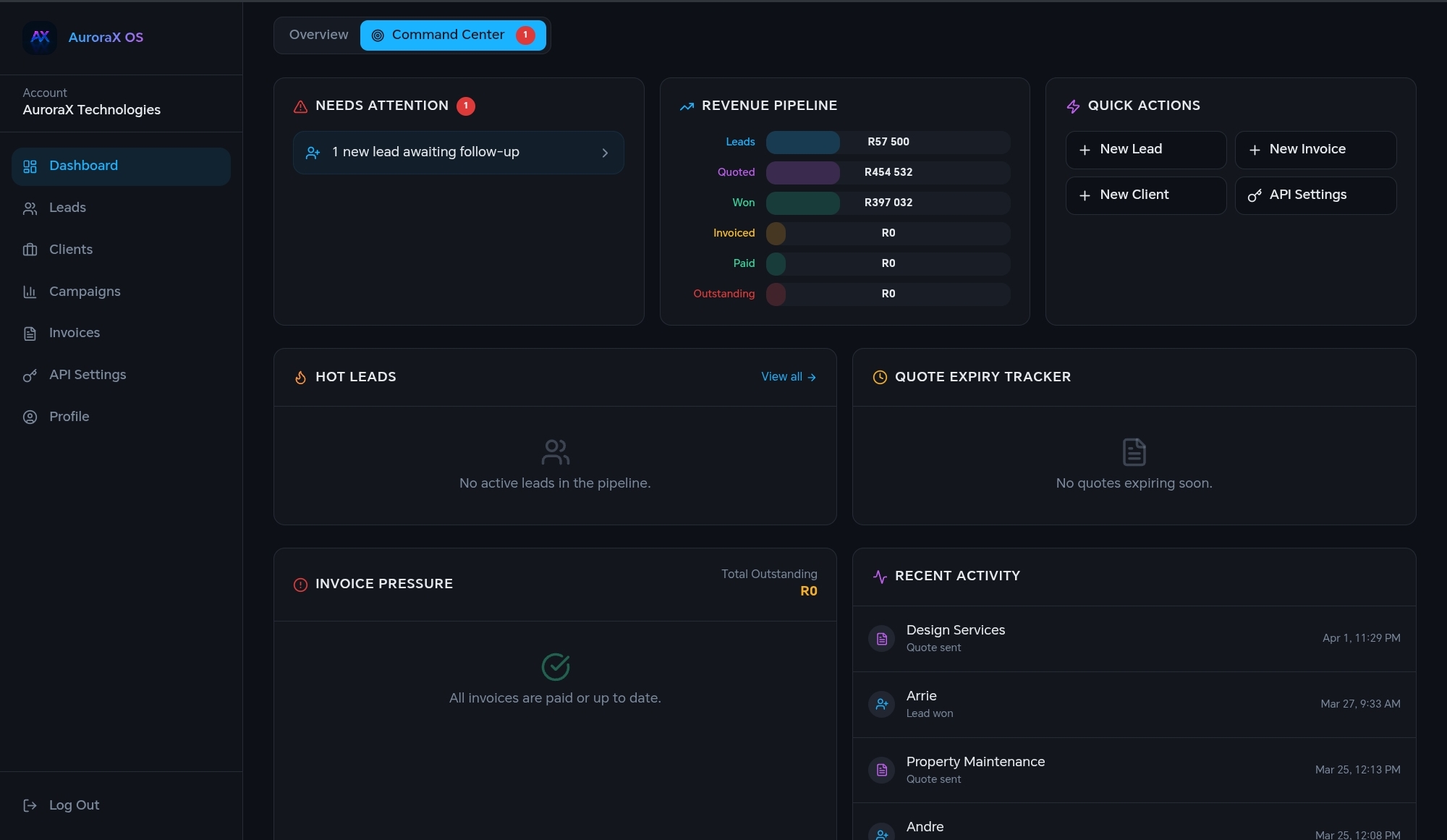Click the Property Maintenance quote document icon
The image size is (1447, 840).
click(881, 770)
